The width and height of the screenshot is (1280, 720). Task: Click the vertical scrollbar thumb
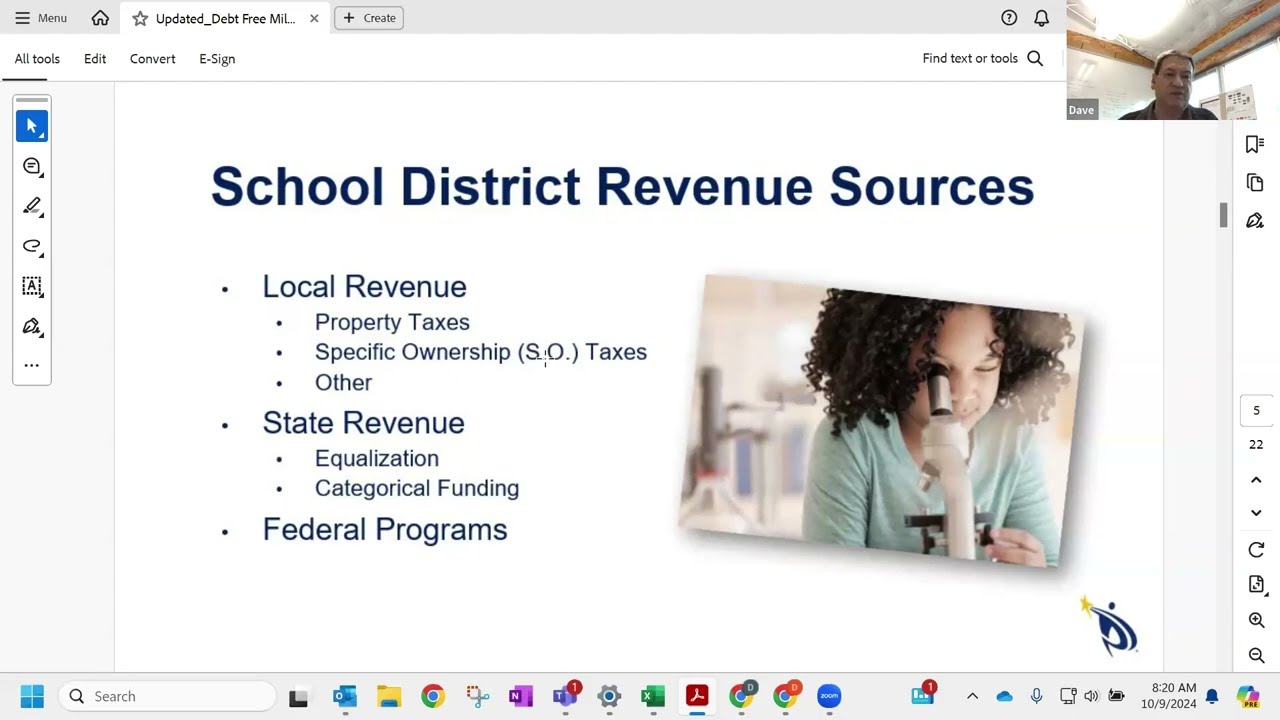coord(1223,214)
